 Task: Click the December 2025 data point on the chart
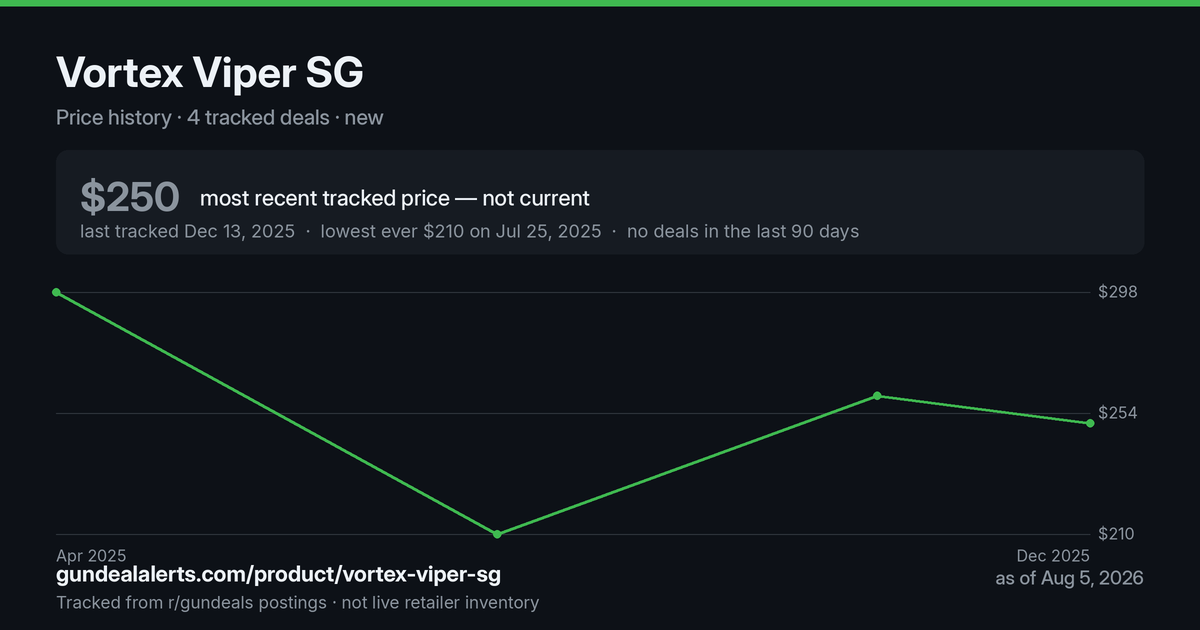pyautogui.click(x=1090, y=423)
